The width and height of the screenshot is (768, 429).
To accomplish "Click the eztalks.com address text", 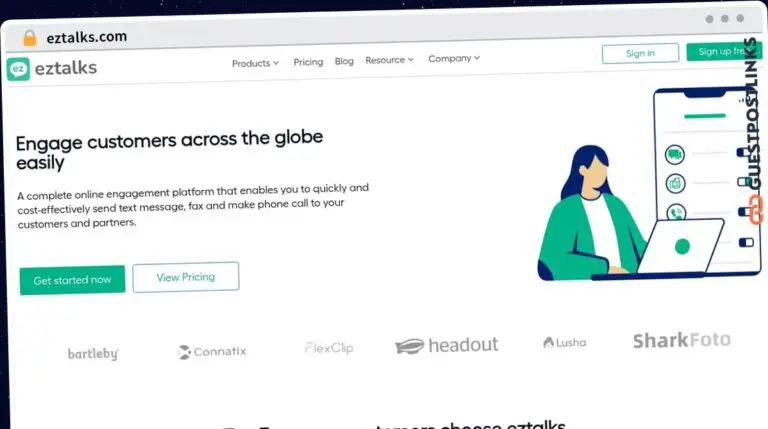I will [x=87, y=37].
